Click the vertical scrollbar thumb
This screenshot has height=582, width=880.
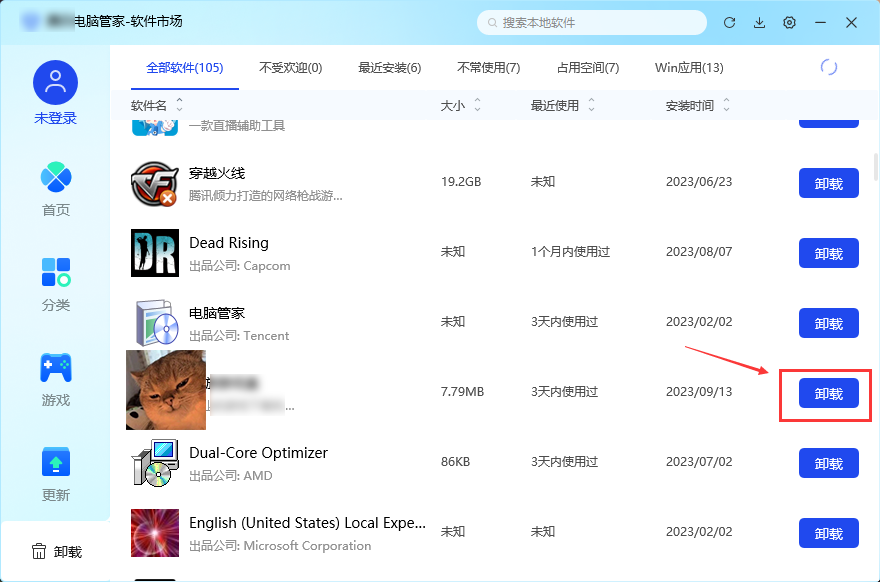click(876, 167)
